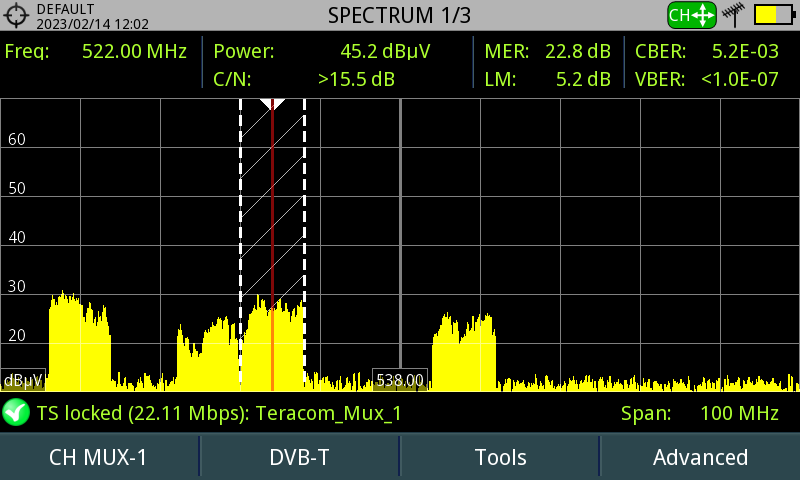Tap the CBER value 5.2E-03

coord(745,51)
